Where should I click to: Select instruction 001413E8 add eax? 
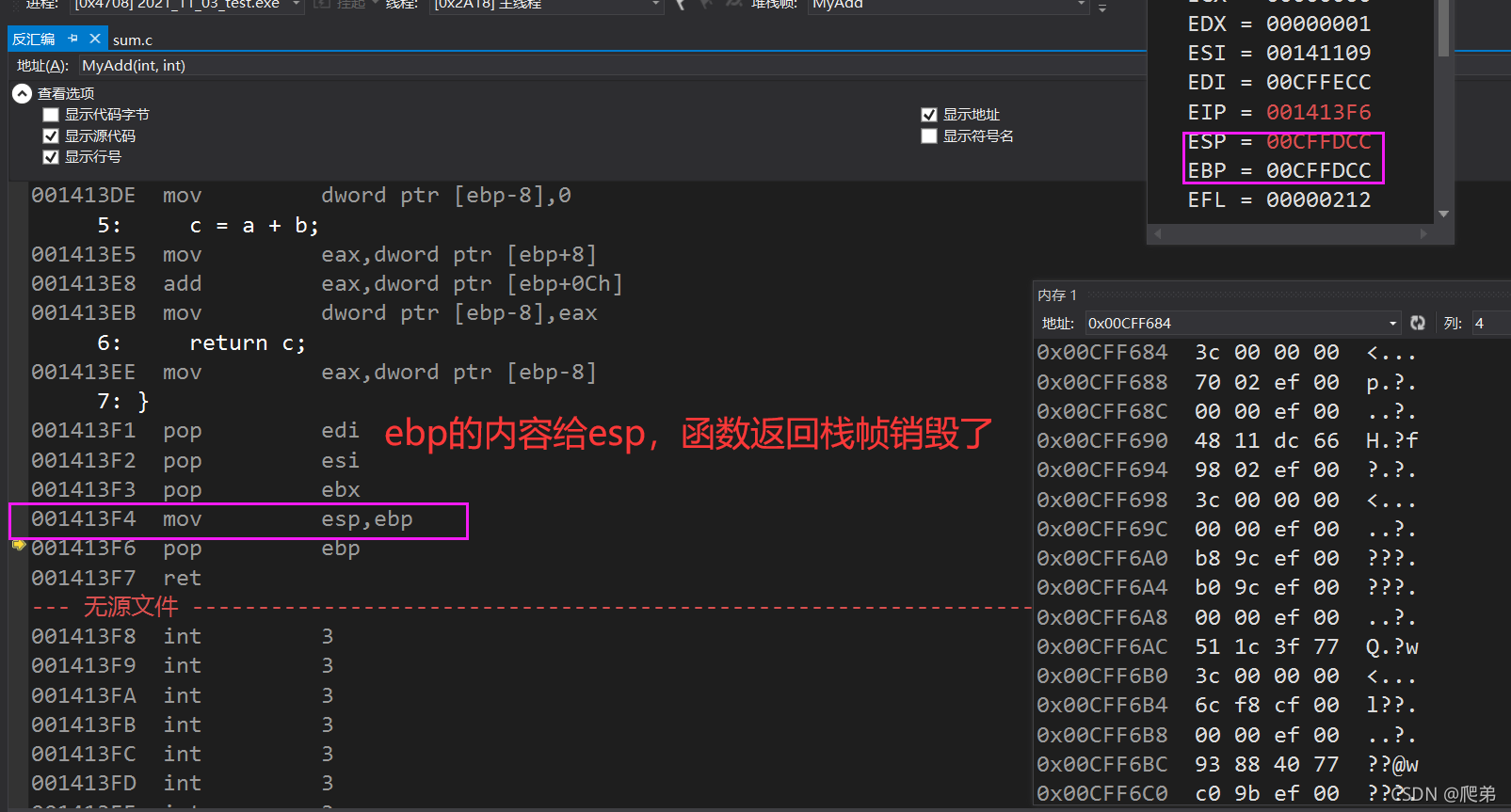[x=327, y=284]
